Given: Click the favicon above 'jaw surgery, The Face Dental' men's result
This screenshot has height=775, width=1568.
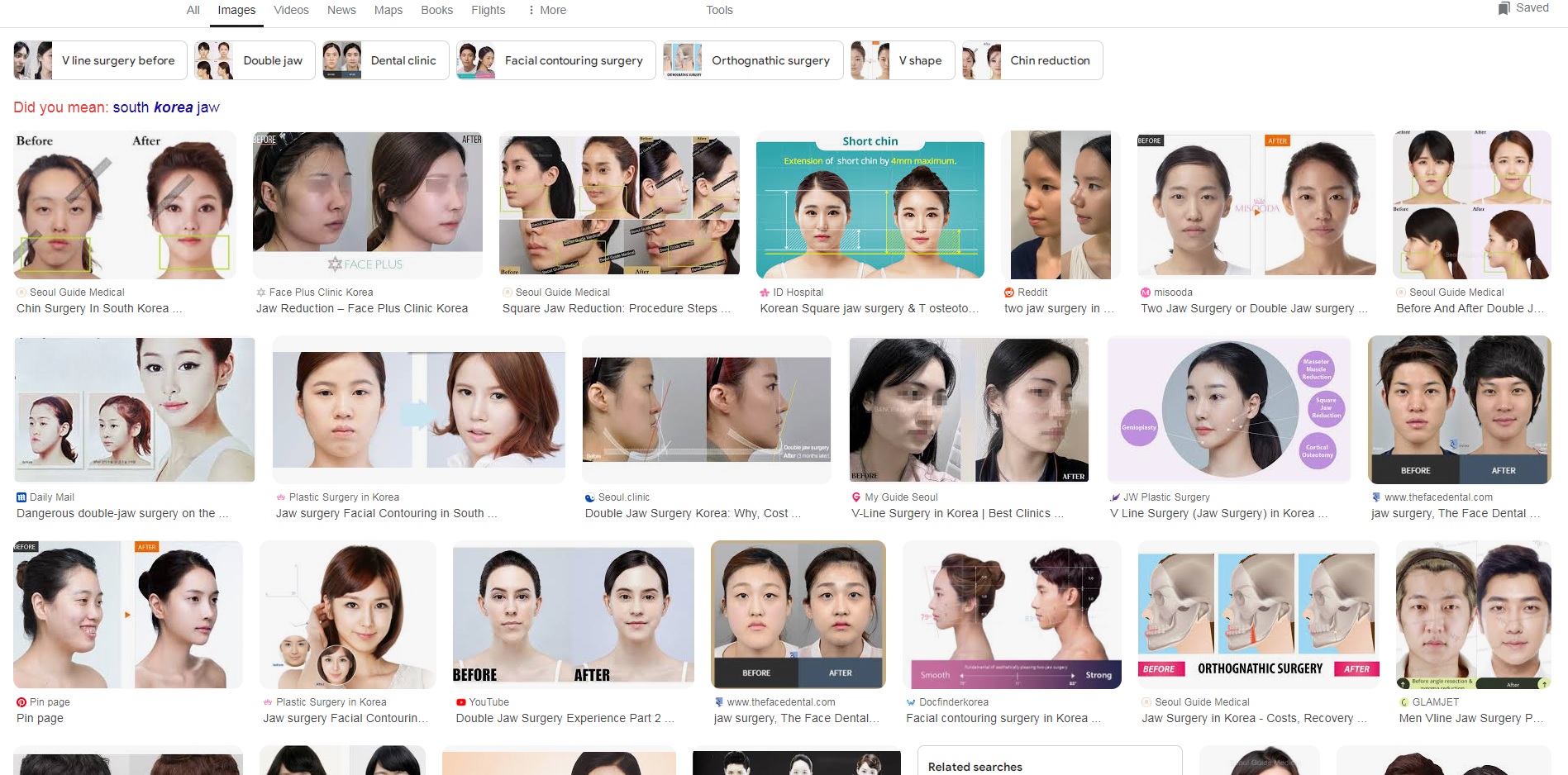Looking at the screenshot, I should tap(1376, 497).
